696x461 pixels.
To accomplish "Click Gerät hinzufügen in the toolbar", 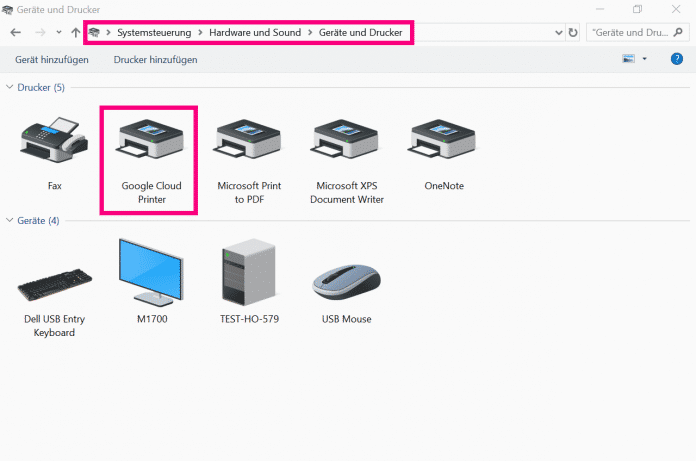I will (50, 59).
